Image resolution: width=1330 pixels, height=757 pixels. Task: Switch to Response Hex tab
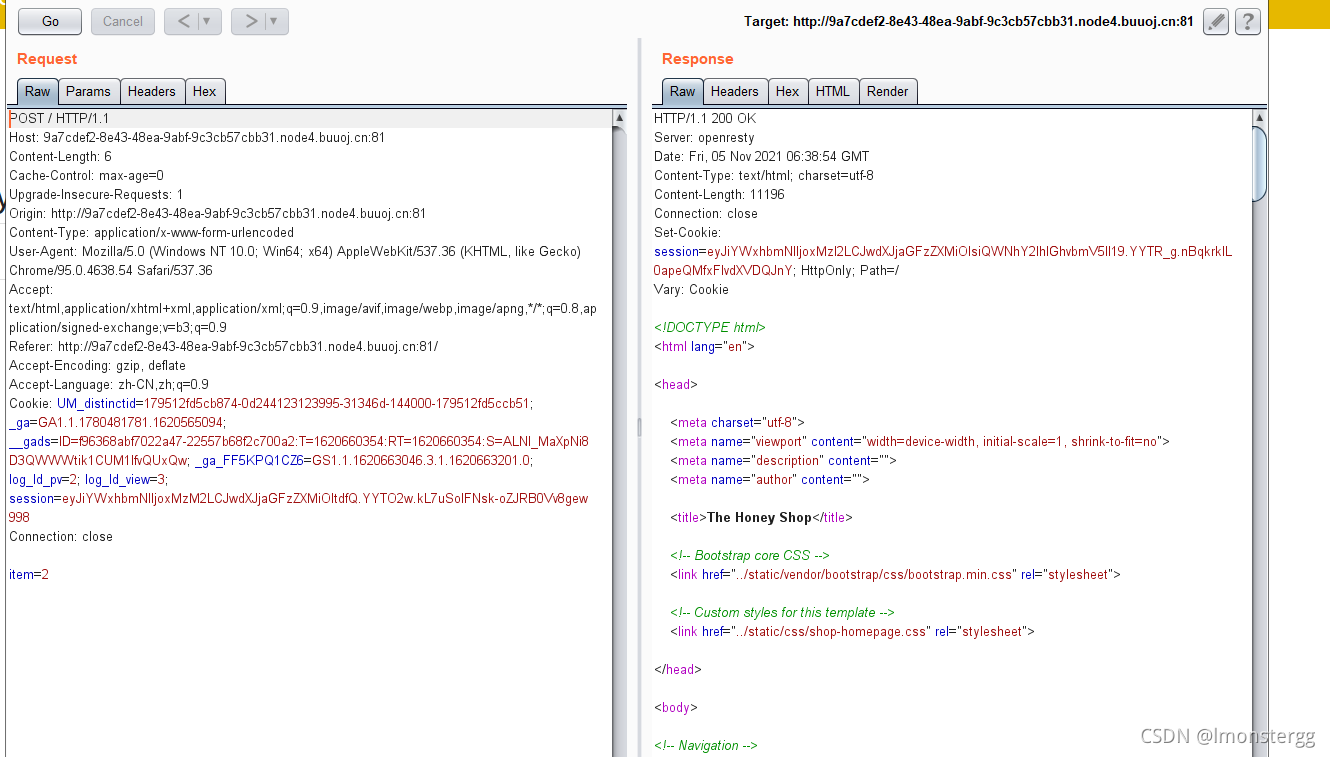788,91
